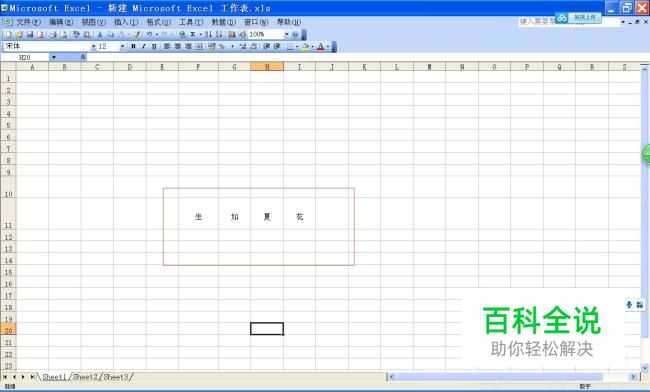The height and width of the screenshot is (392, 650).
Task: Click the Print Preview icon
Action: point(63,34)
